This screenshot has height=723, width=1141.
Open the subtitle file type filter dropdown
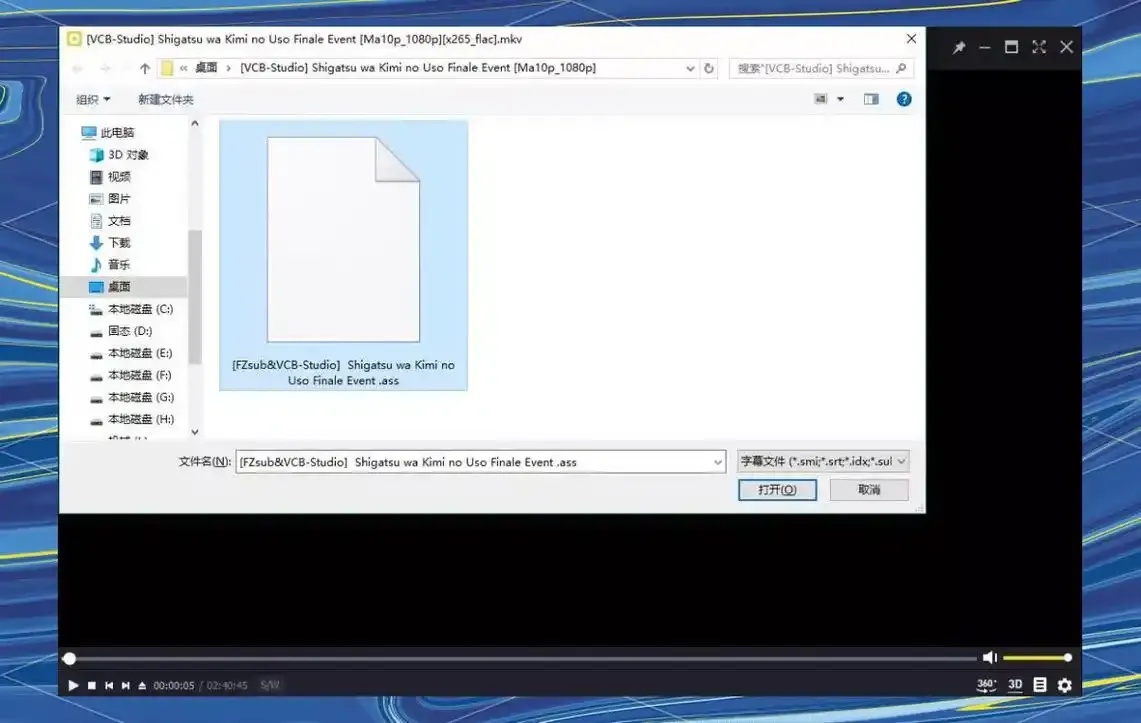823,461
